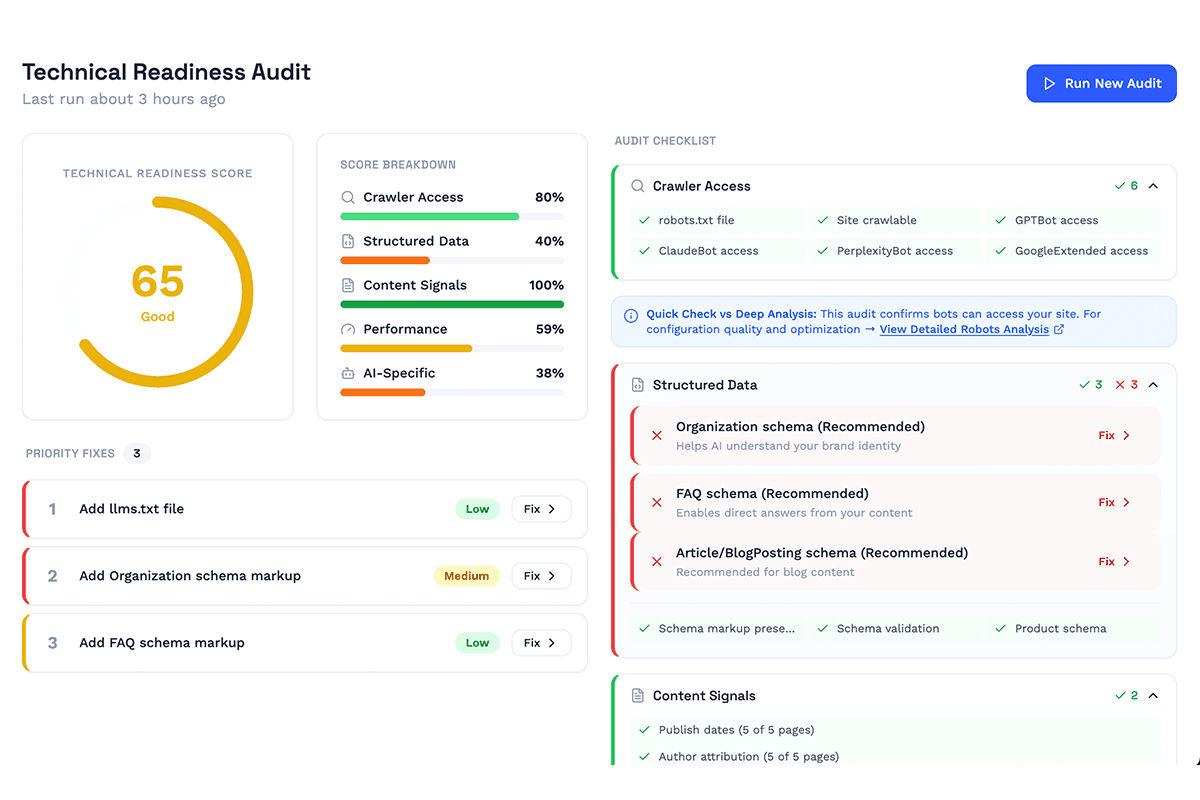The height and width of the screenshot is (800, 1200).
Task: Click the check mark beside GPTBot access
Action: (x=1003, y=220)
